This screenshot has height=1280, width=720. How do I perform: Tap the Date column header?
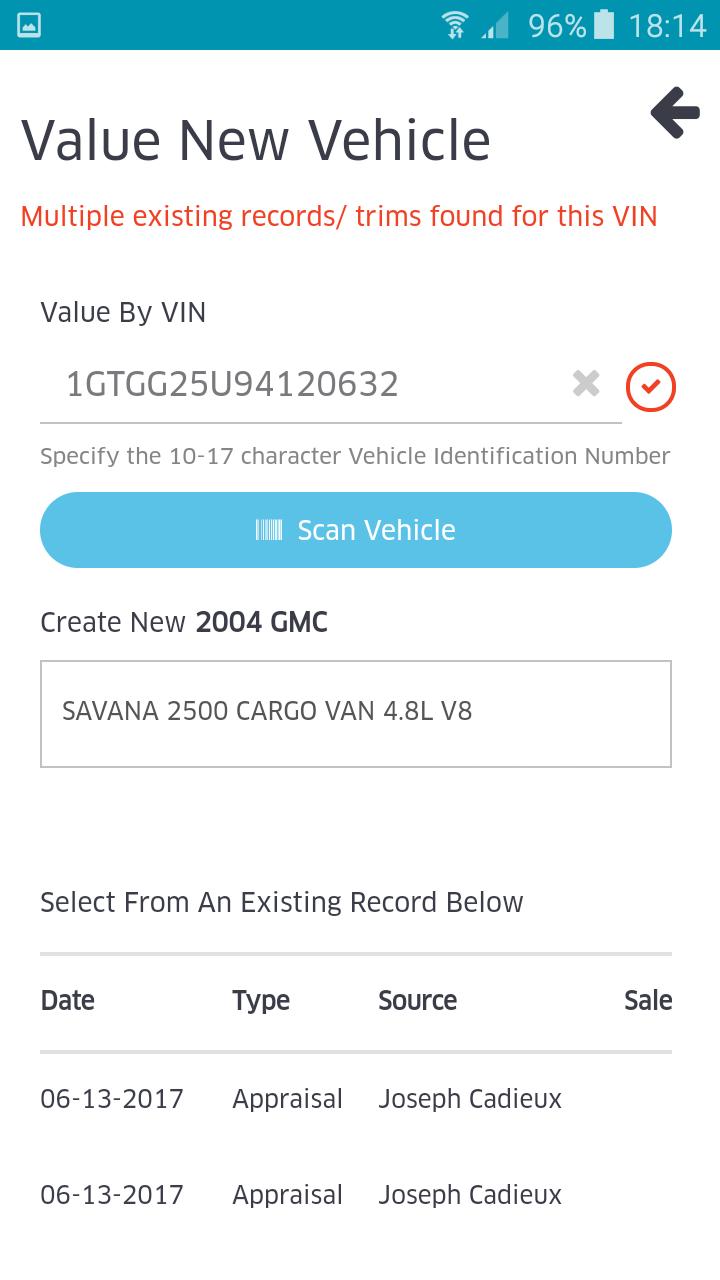[68, 1001]
